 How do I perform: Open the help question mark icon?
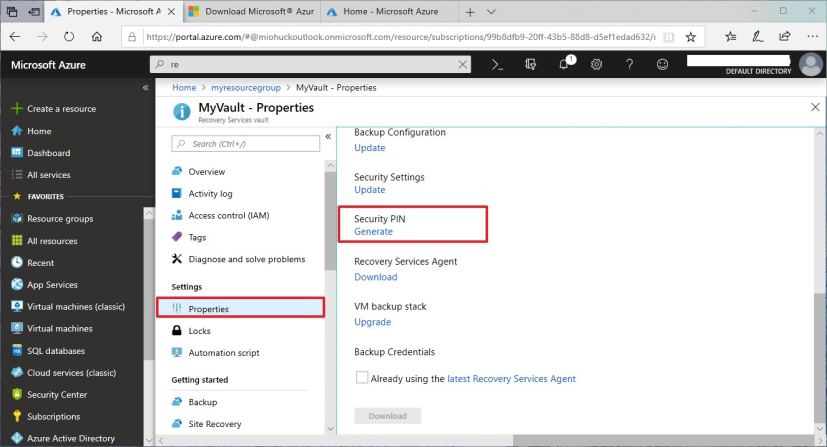[x=629, y=64]
